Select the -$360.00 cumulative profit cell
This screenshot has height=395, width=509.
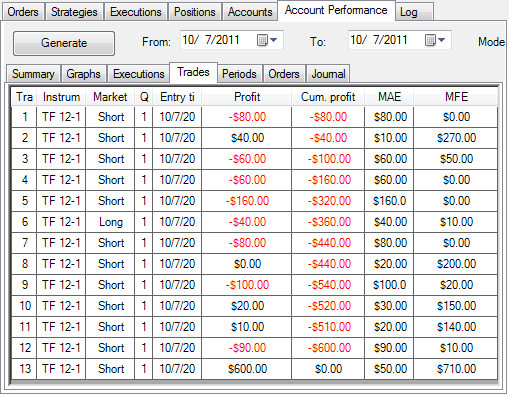[x=328, y=222]
